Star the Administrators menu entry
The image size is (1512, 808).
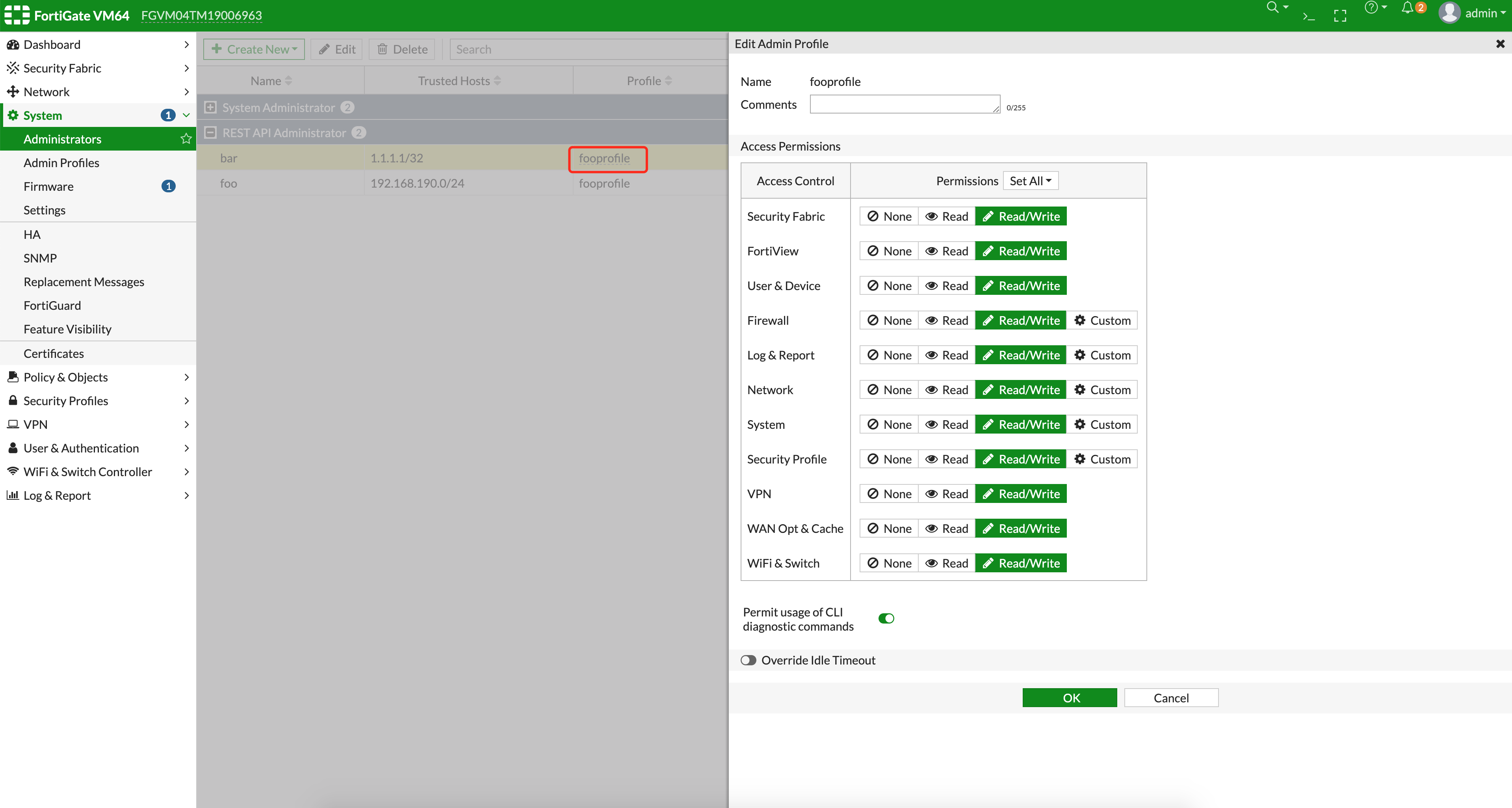click(x=186, y=139)
